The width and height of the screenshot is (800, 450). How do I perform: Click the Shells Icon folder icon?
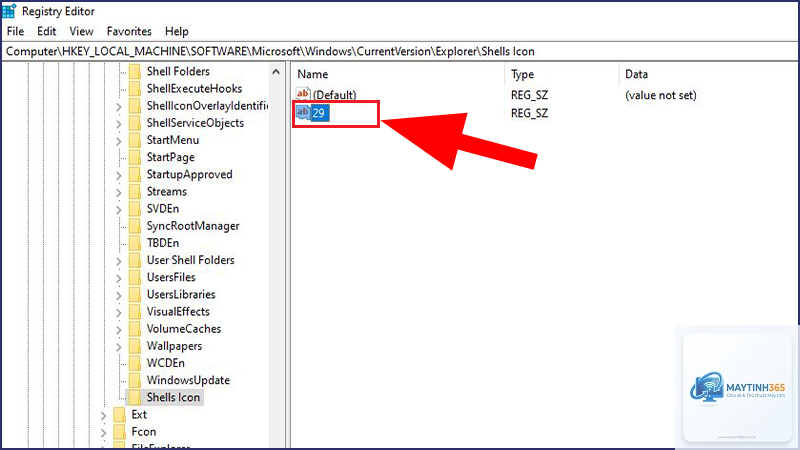tap(135, 397)
